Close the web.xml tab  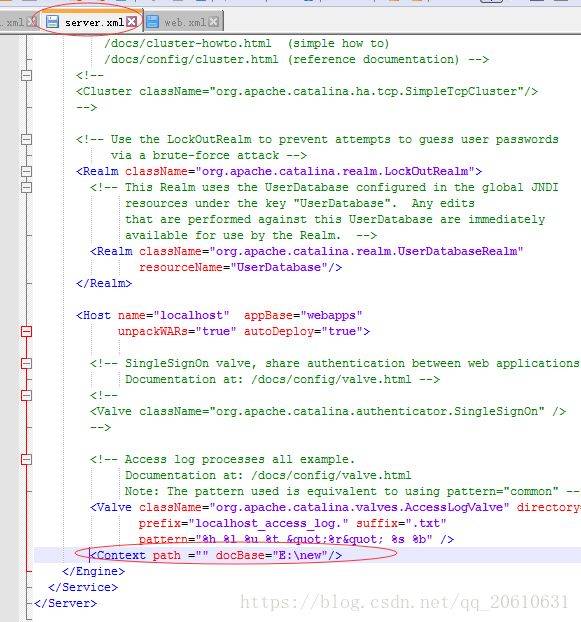(213, 21)
